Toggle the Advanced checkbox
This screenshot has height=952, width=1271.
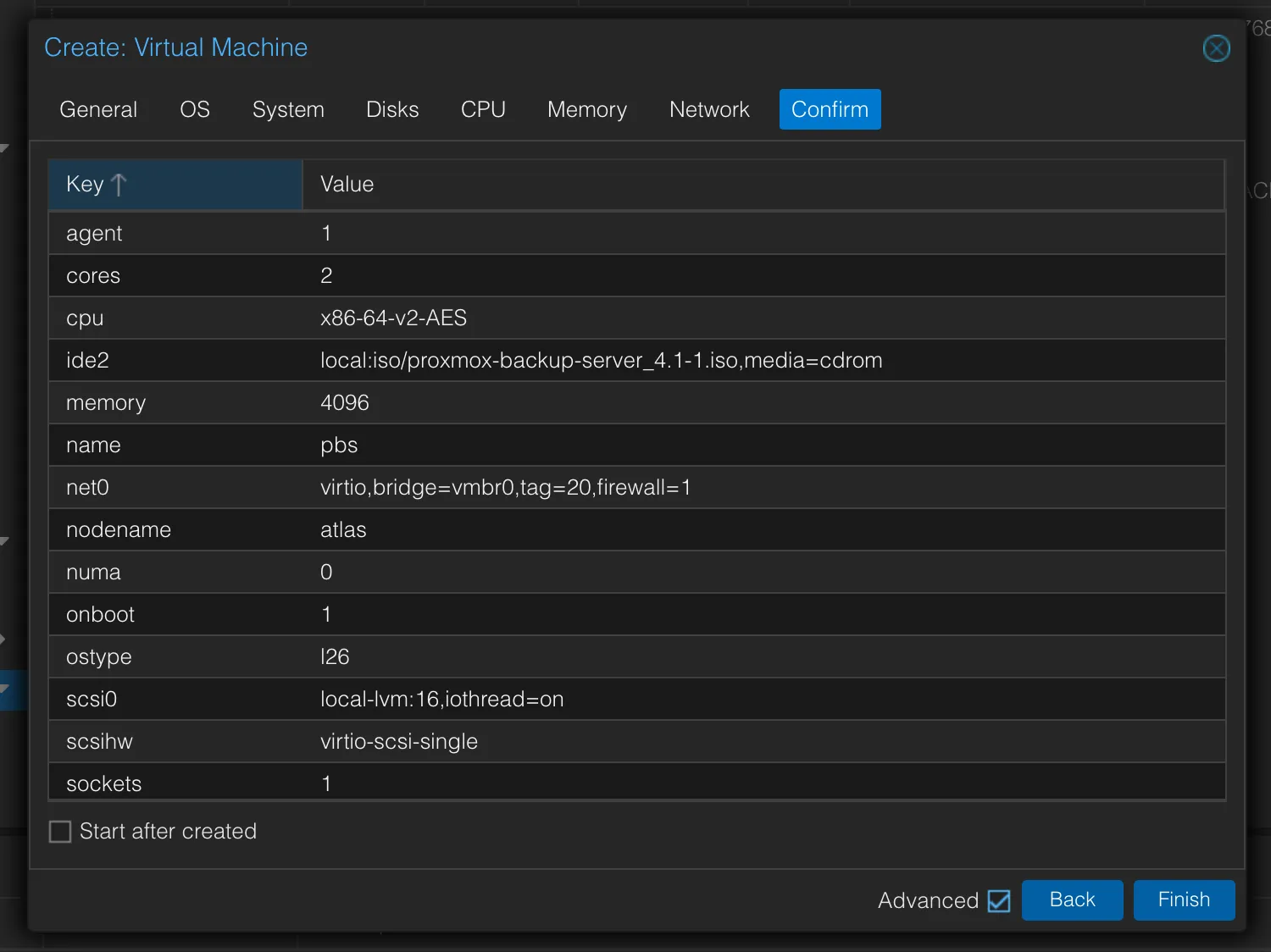(999, 900)
